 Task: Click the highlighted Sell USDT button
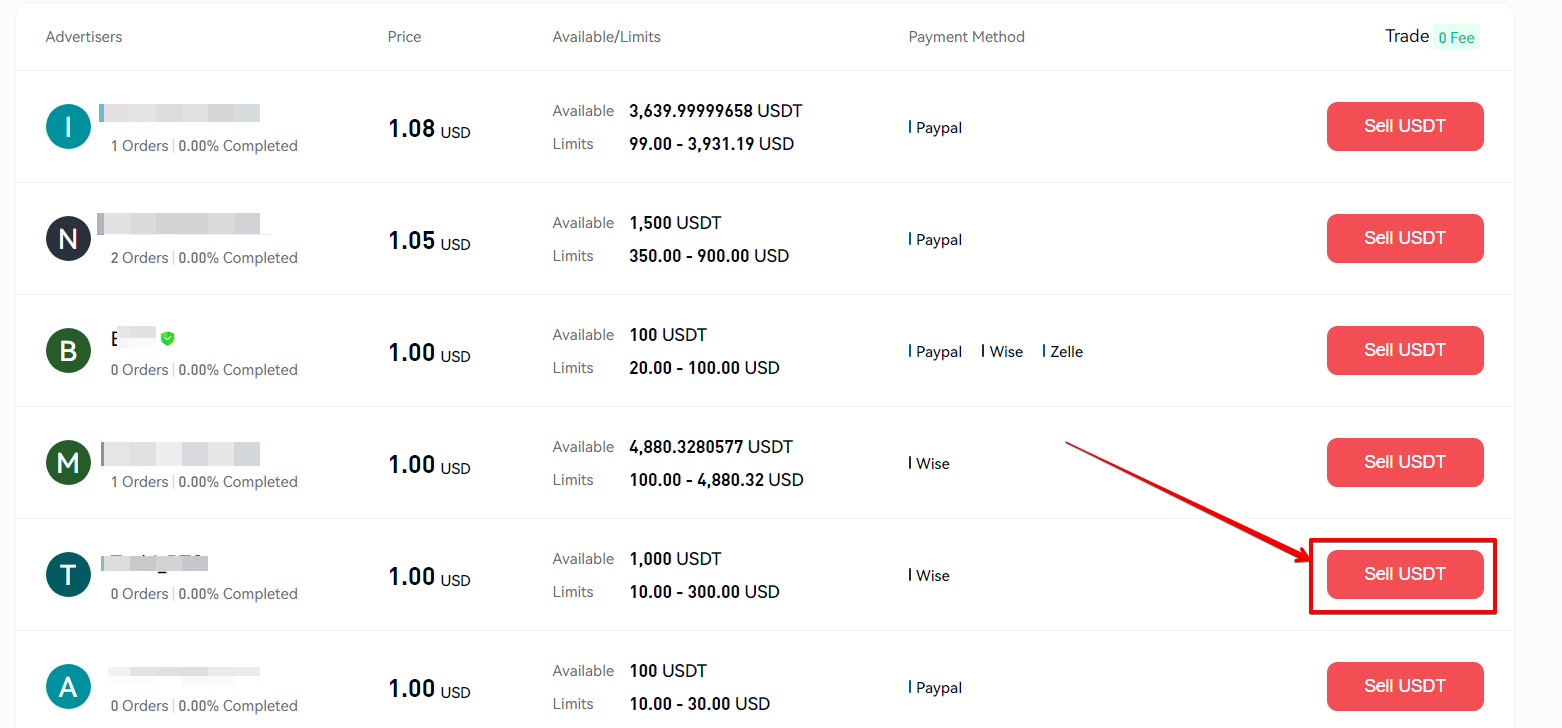(1405, 574)
